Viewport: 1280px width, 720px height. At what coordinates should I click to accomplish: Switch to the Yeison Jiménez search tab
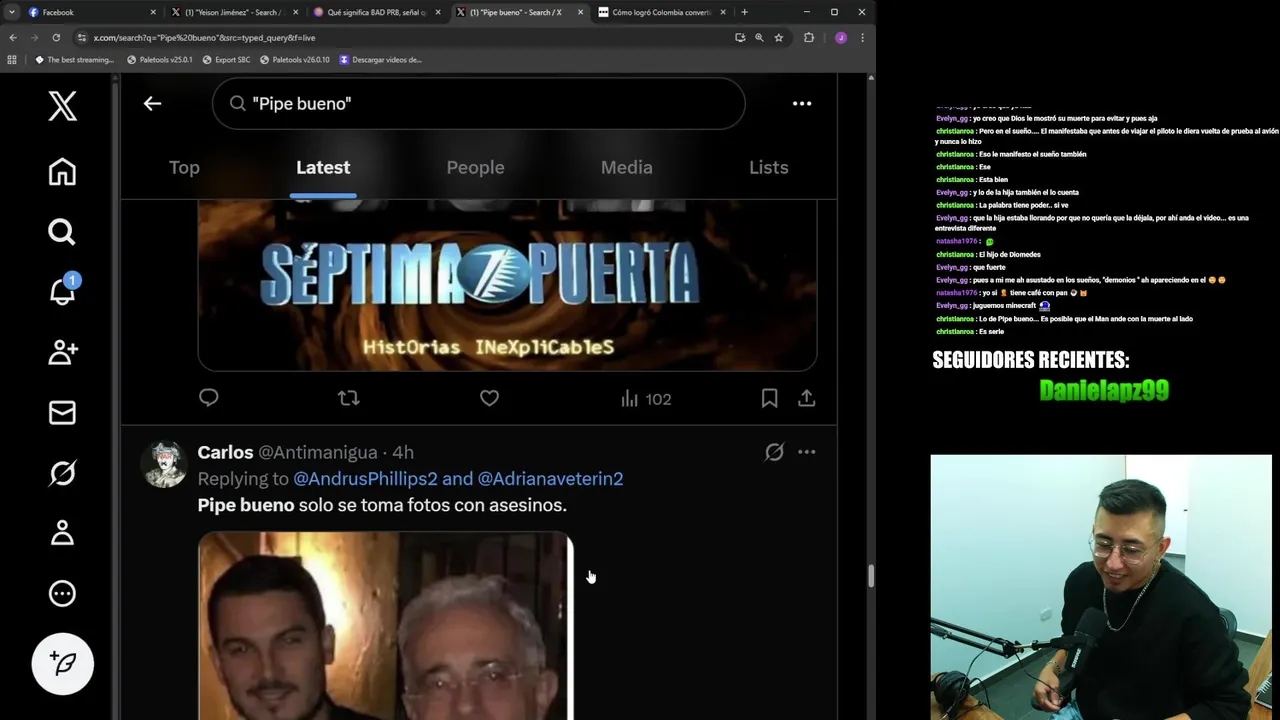(234, 12)
